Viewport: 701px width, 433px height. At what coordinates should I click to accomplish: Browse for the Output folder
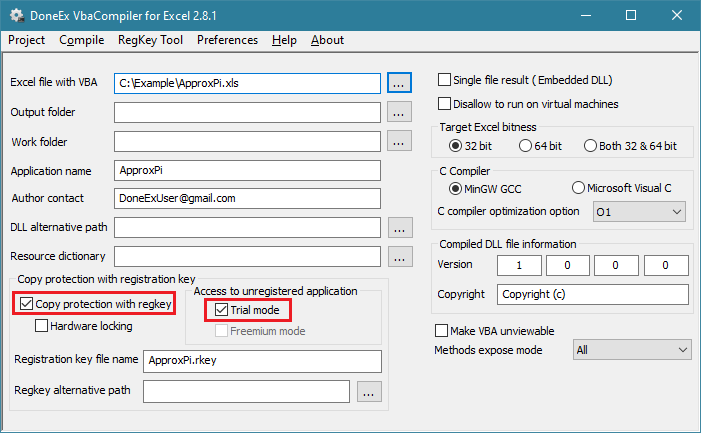click(x=399, y=112)
